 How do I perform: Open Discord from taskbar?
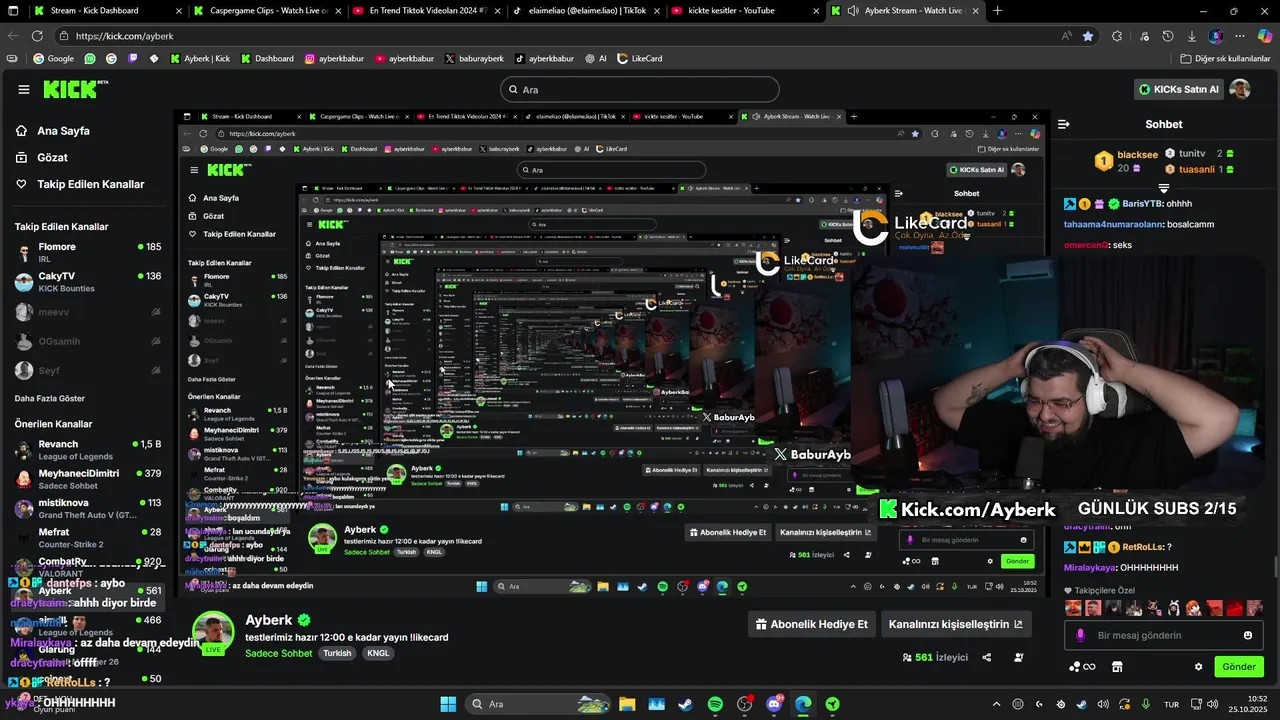point(774,704)
